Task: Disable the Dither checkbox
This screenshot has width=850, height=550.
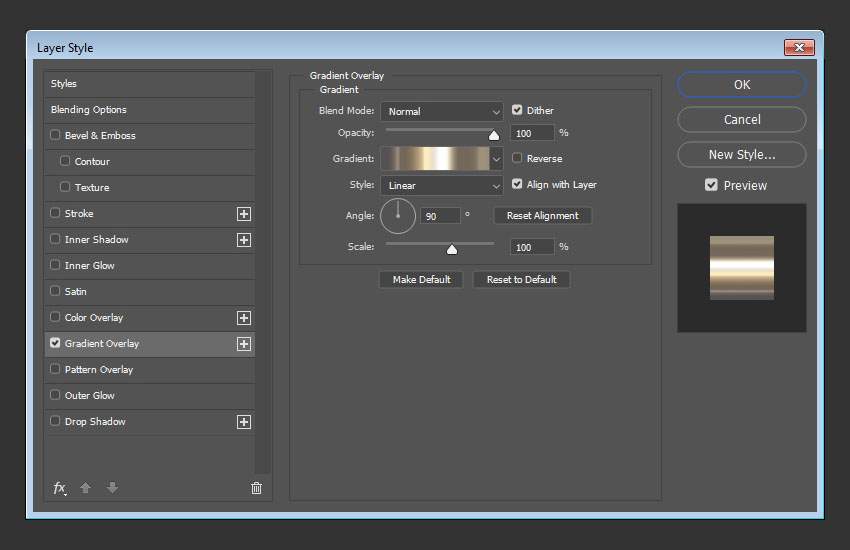Action: [518, 111]
